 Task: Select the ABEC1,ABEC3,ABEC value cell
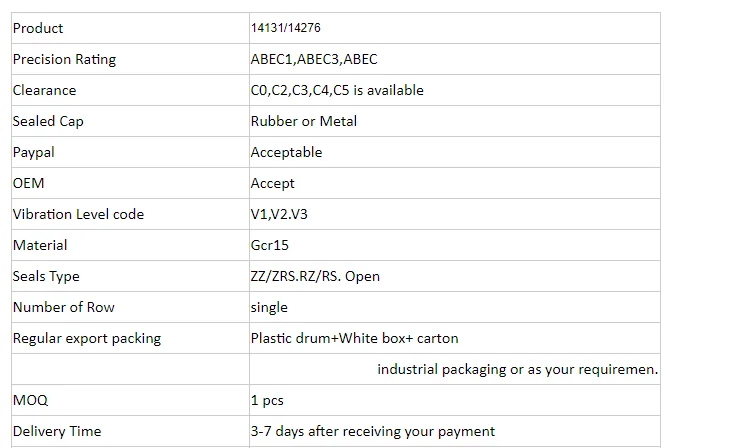tap(313, 59)
